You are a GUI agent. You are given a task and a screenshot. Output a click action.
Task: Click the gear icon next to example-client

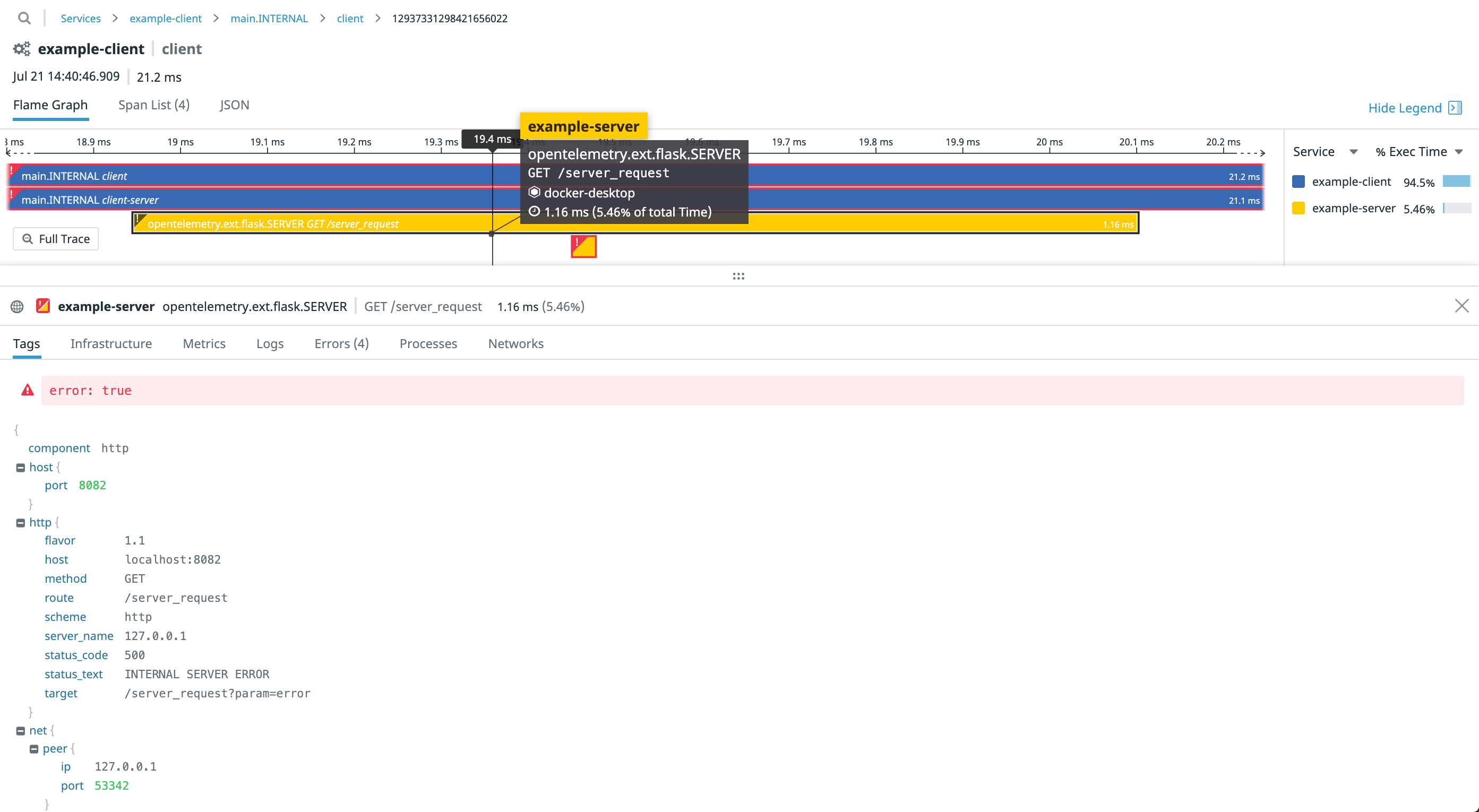tap(21, 49)
